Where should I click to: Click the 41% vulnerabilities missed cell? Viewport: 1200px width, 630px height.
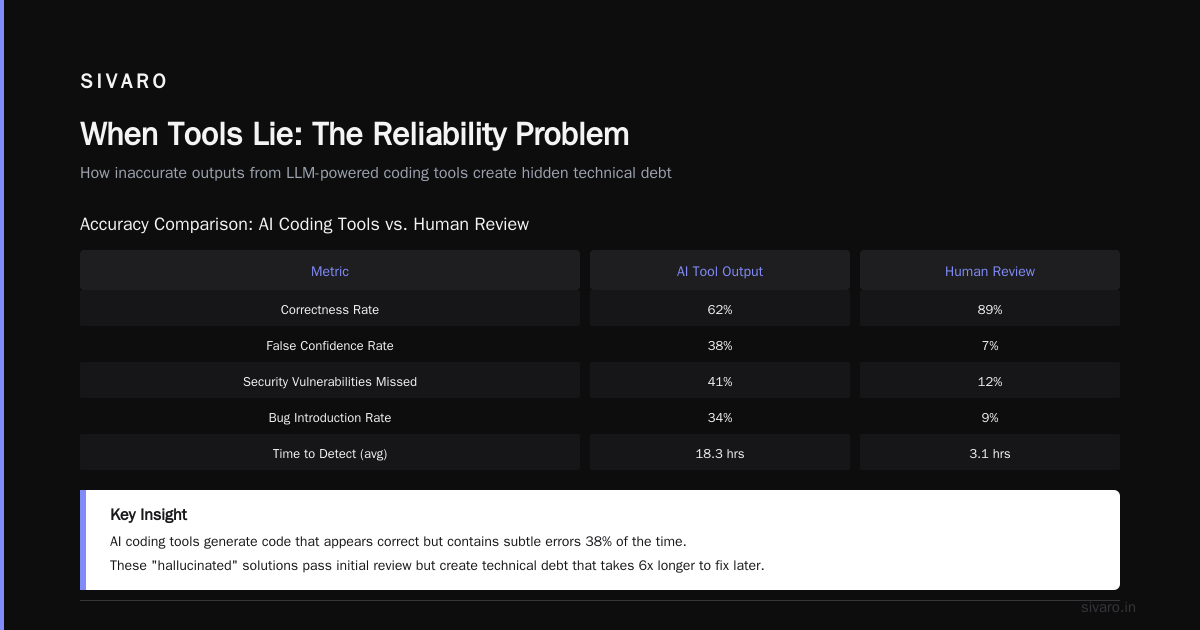(x=720, y=382)
